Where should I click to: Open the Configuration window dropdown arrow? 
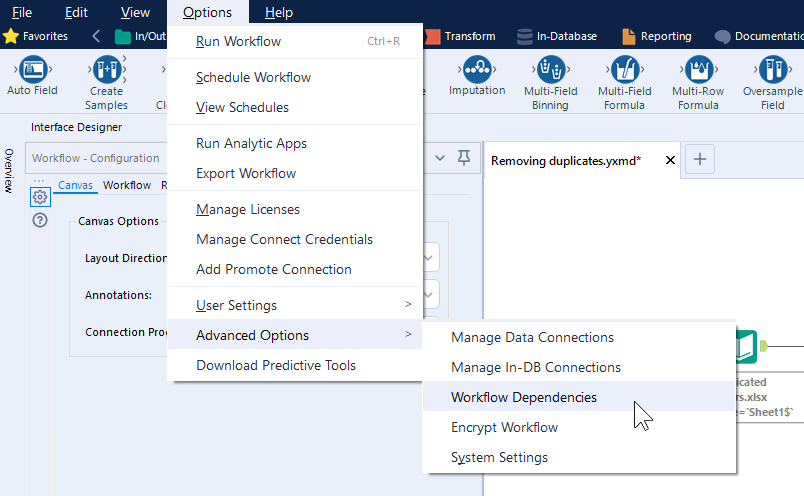(x=441, y=158)
